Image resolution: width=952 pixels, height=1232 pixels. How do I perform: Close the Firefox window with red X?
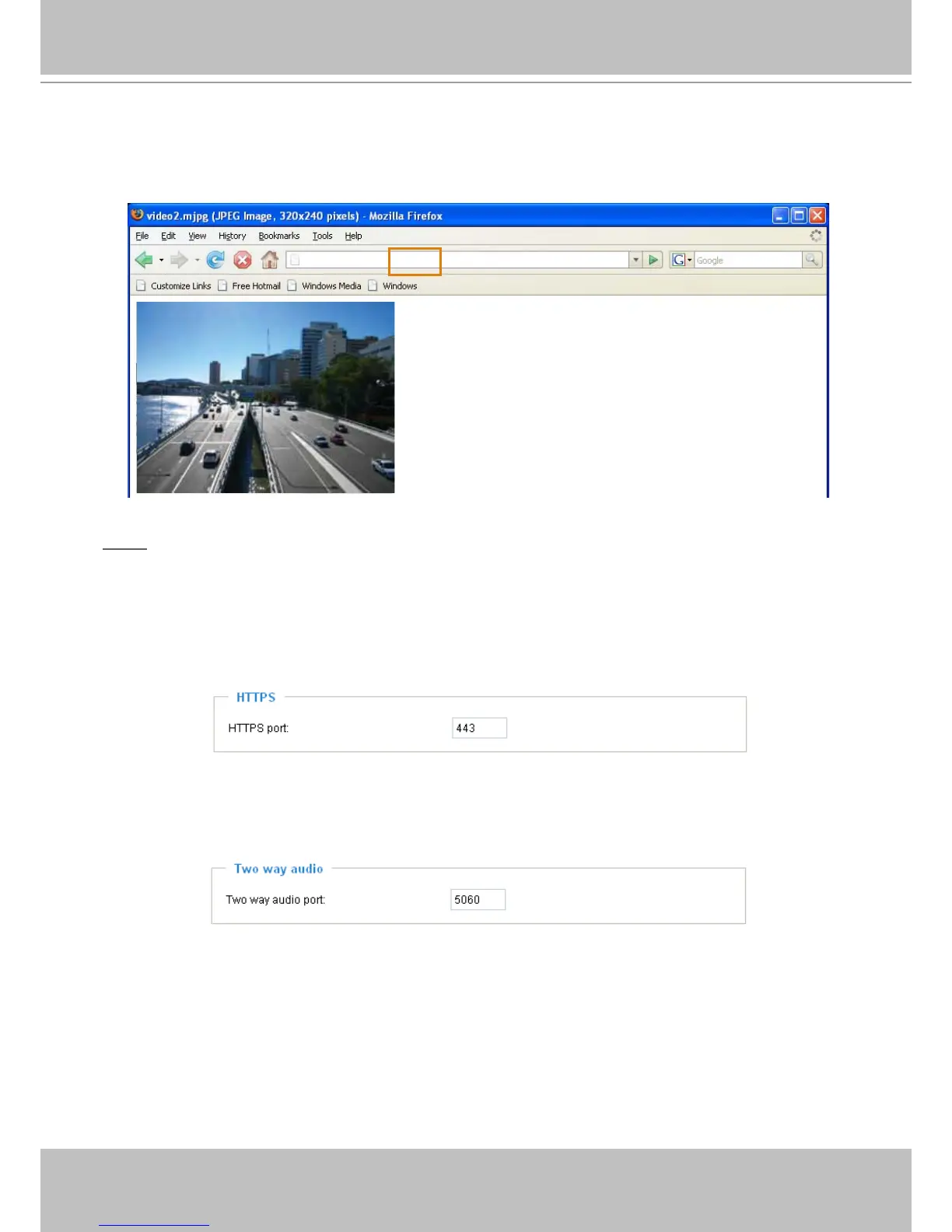click(x=817, y=215)
